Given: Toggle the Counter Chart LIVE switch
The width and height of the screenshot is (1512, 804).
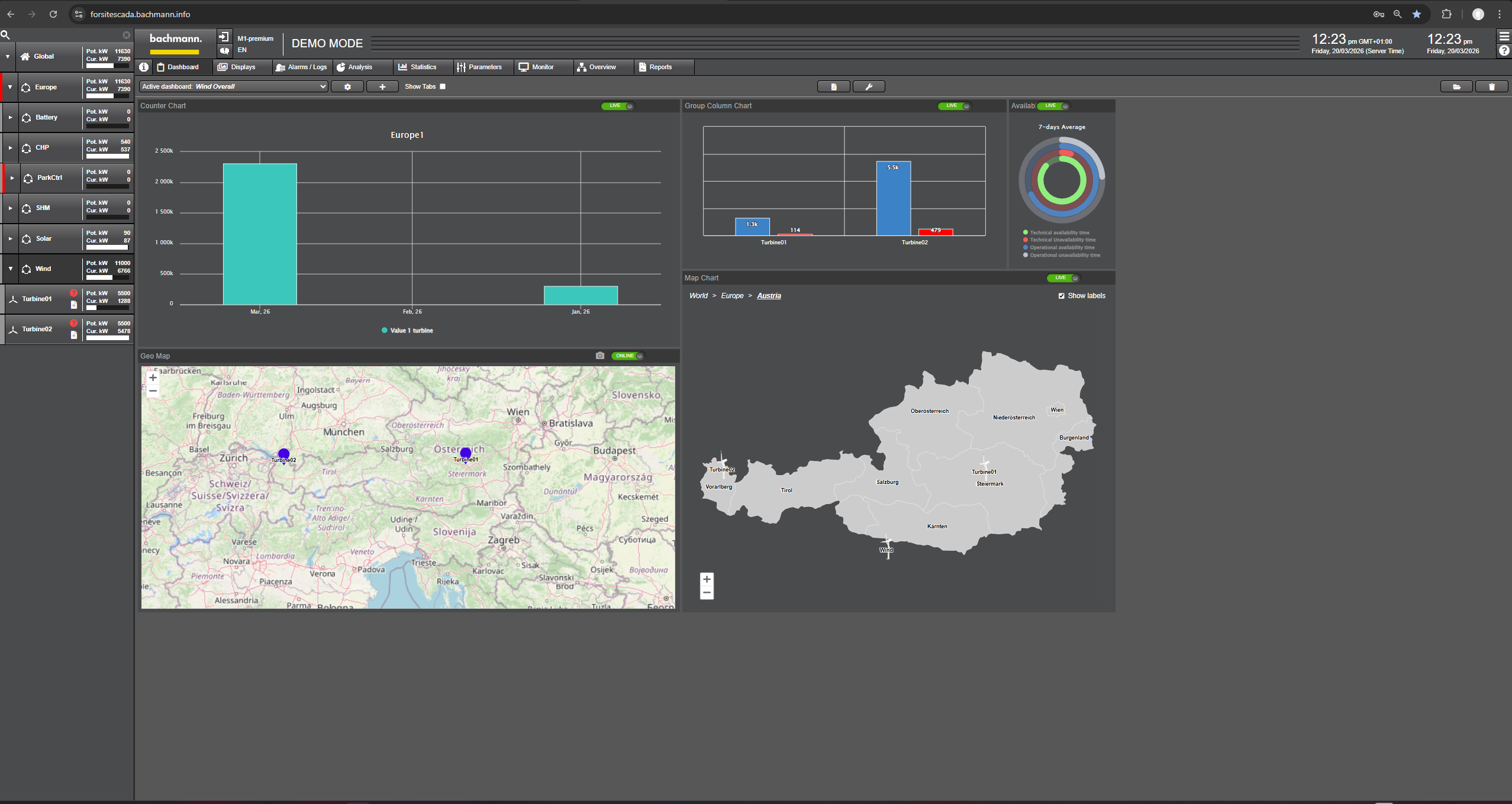Looking at the screenshot, I should point(617,106).
